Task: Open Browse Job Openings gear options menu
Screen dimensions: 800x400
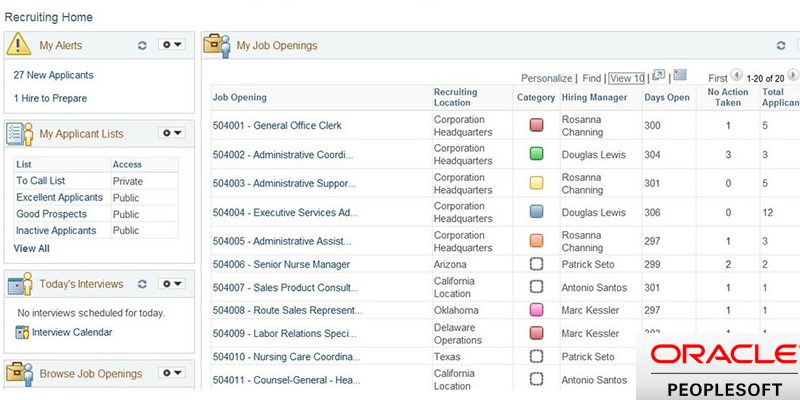Action: (171, 373)
